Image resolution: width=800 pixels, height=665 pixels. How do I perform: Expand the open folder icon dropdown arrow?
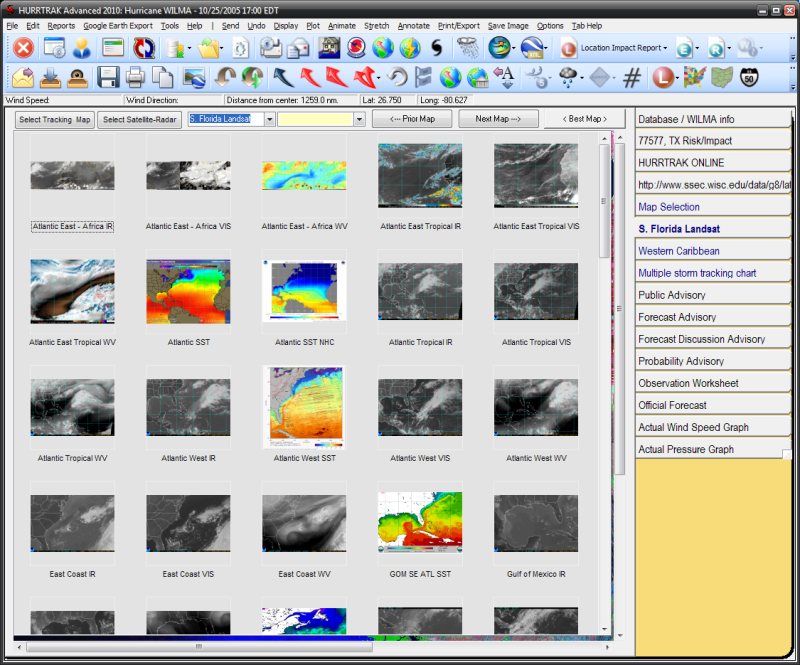point(221,48)
